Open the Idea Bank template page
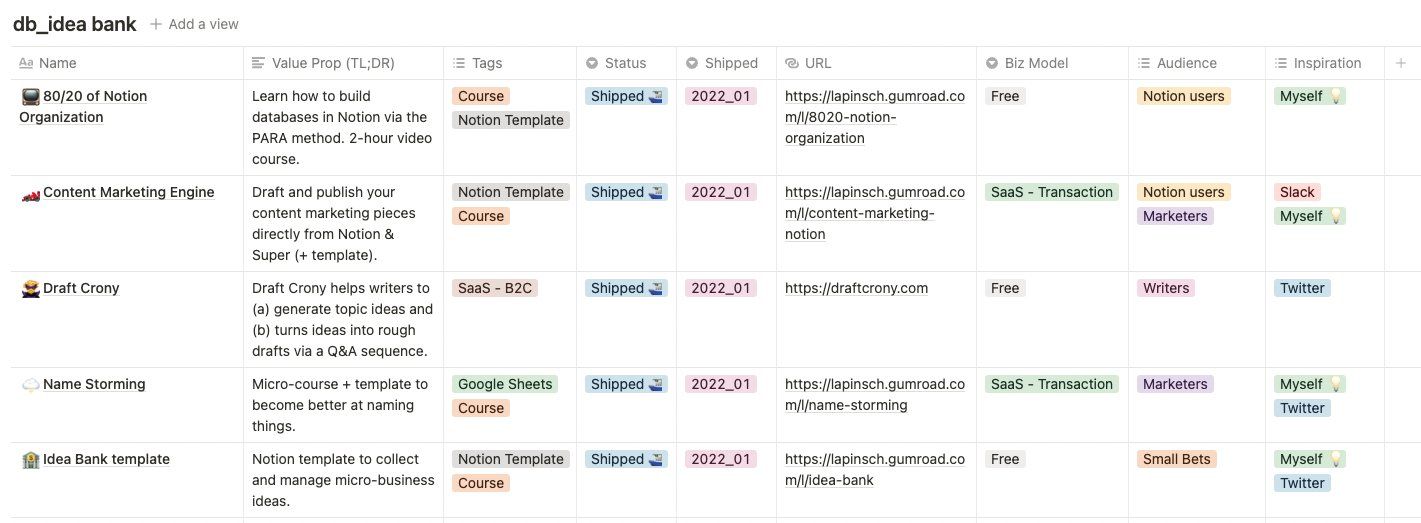Viewport: 1421px width, 523px height. [106, 459]
